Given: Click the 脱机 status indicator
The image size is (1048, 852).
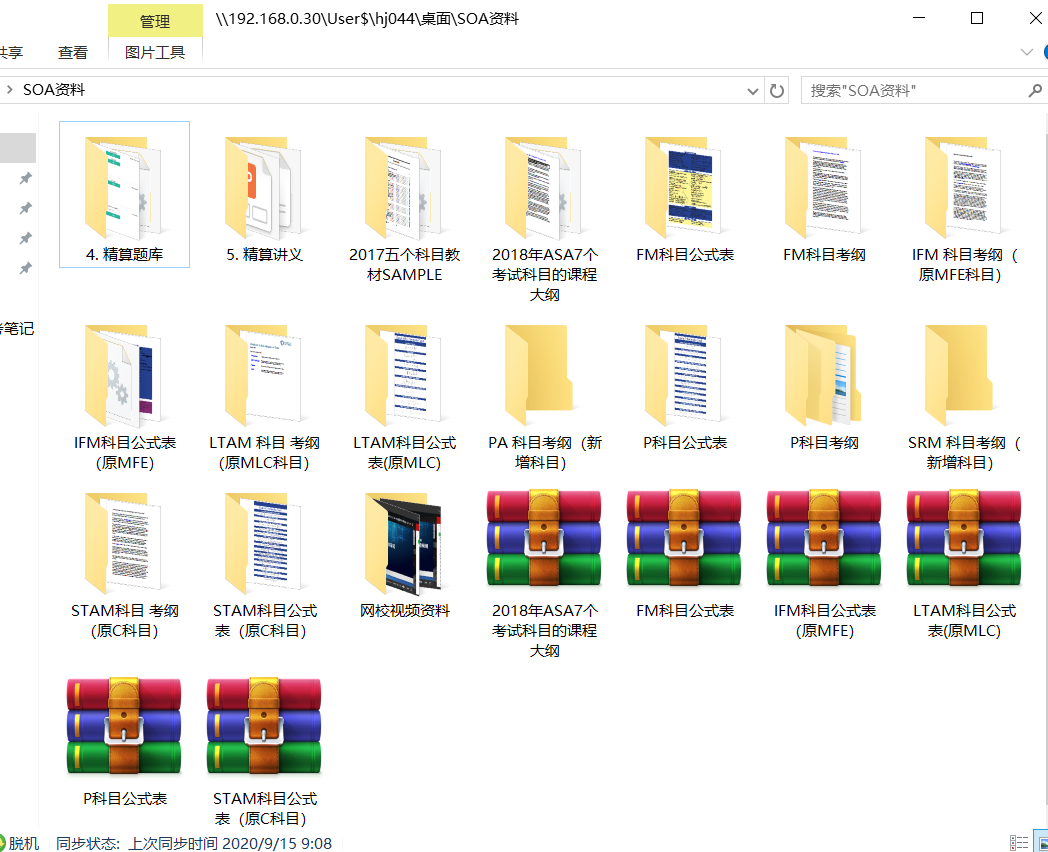Looking at the screenshot, I should click(x=20, y=843).
